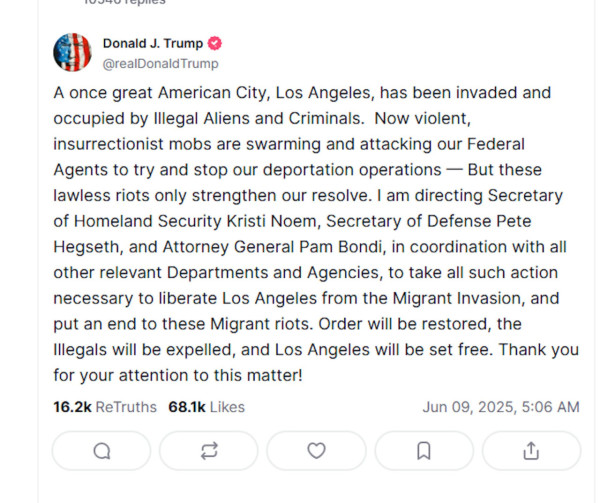Click the red verified checkmark badge
600x503 pixels.
[215, 43]
